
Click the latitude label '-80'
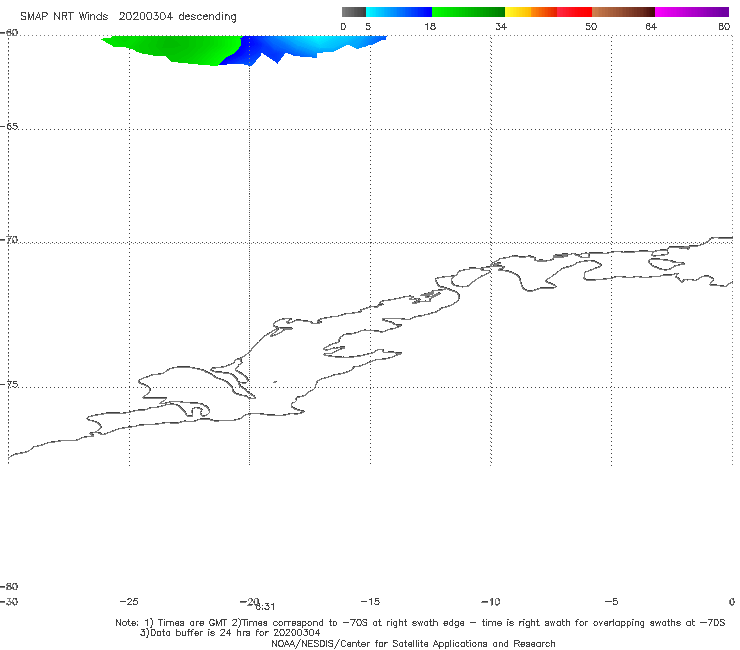pyautogui.click(x=9, y=586)
